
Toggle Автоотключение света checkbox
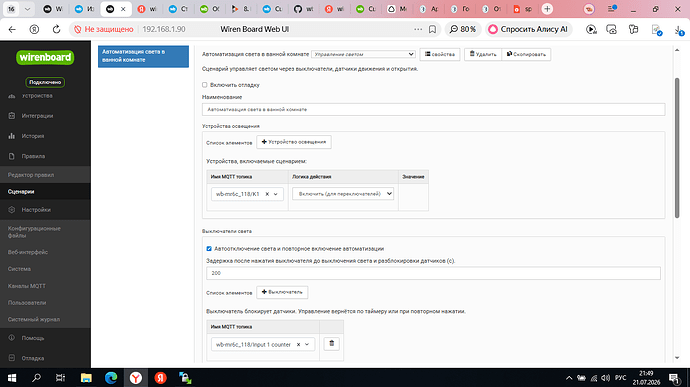click(209, 249)
